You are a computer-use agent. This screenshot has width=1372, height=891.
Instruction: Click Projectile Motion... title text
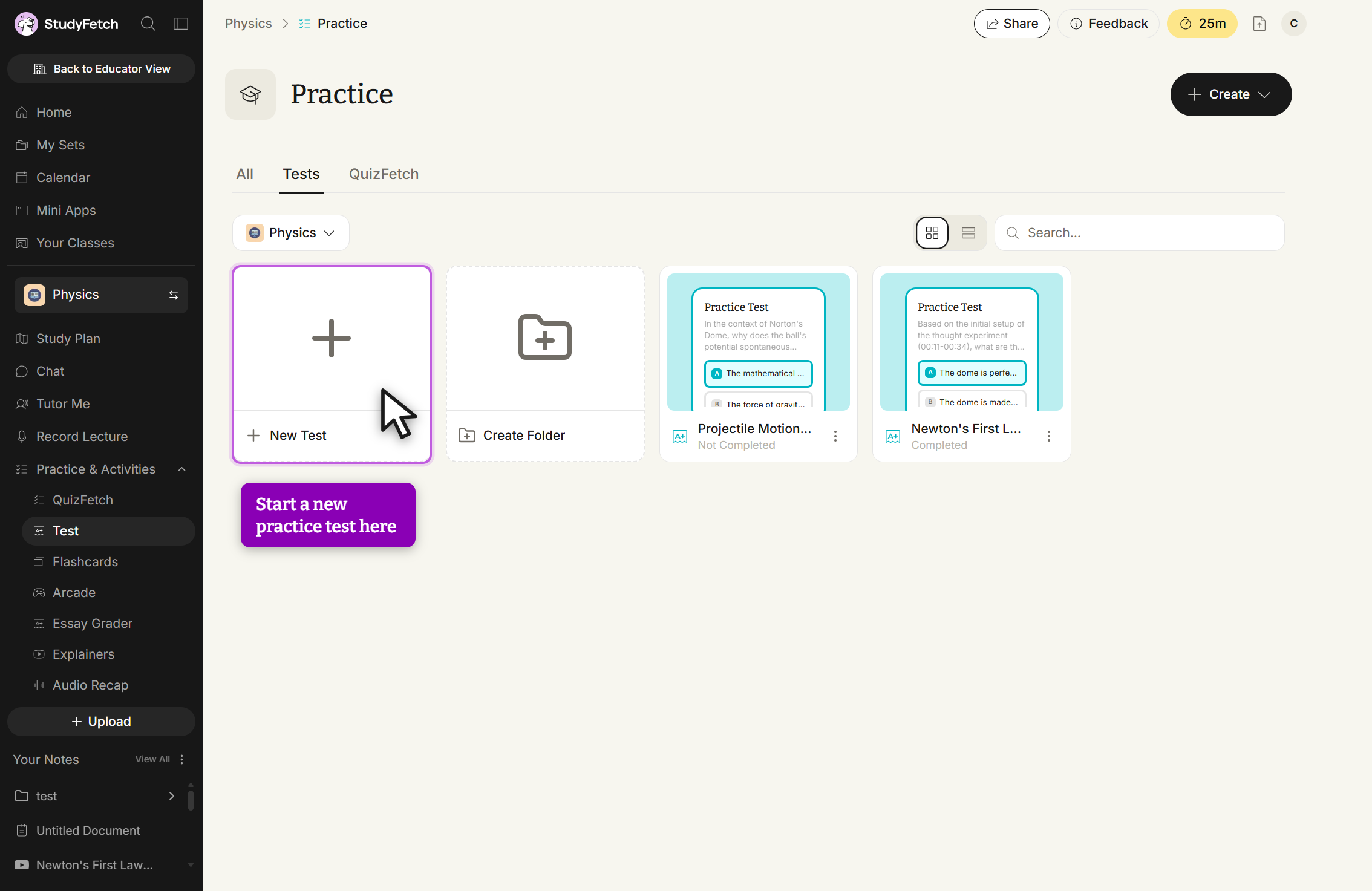click(x=754, y=428)
